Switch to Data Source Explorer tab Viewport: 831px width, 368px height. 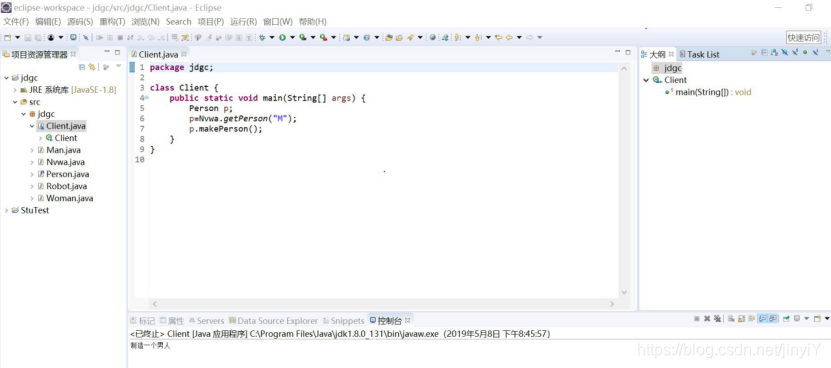click(273, 321)
